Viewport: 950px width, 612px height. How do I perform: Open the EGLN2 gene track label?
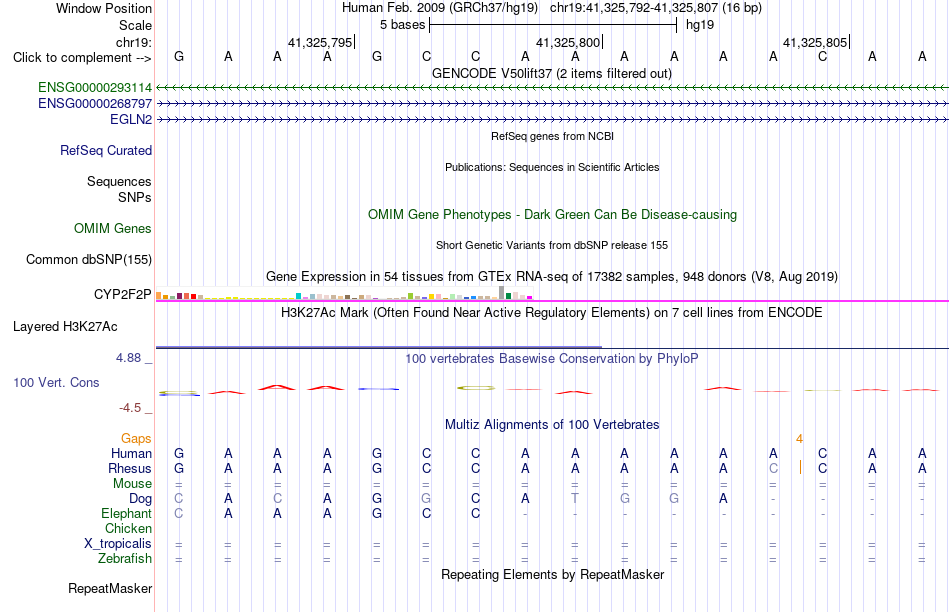click(x=131, y=119)
